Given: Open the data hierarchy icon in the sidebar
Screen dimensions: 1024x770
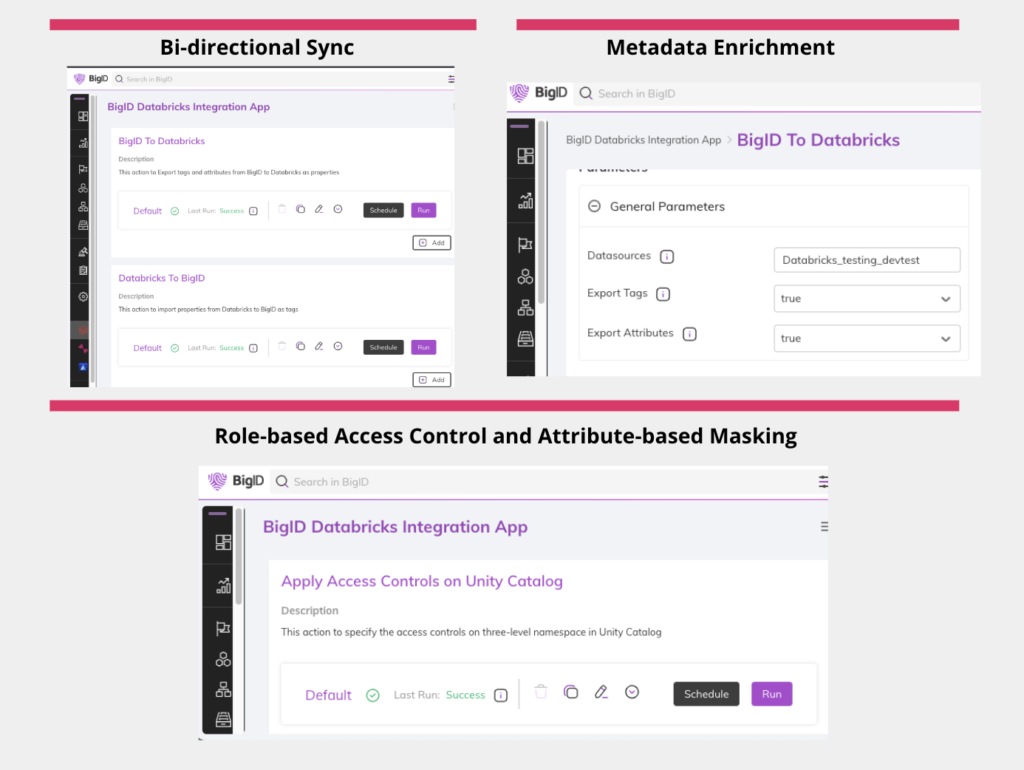Looking at the screenshot, I should (222, 690).
